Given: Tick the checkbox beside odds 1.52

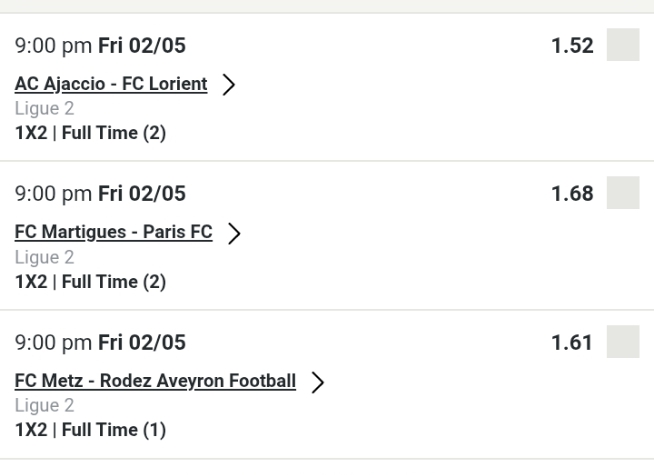Looking at the screenshot, I should point(623,46).
